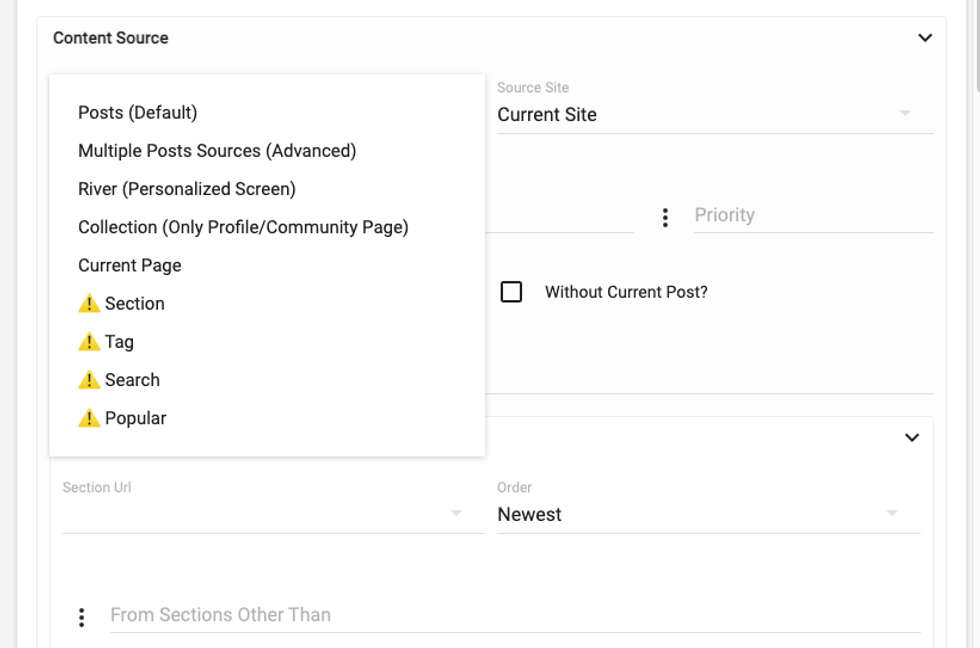Click the three-dot icon beside From Sections Other Than

(x=82, y=617)
